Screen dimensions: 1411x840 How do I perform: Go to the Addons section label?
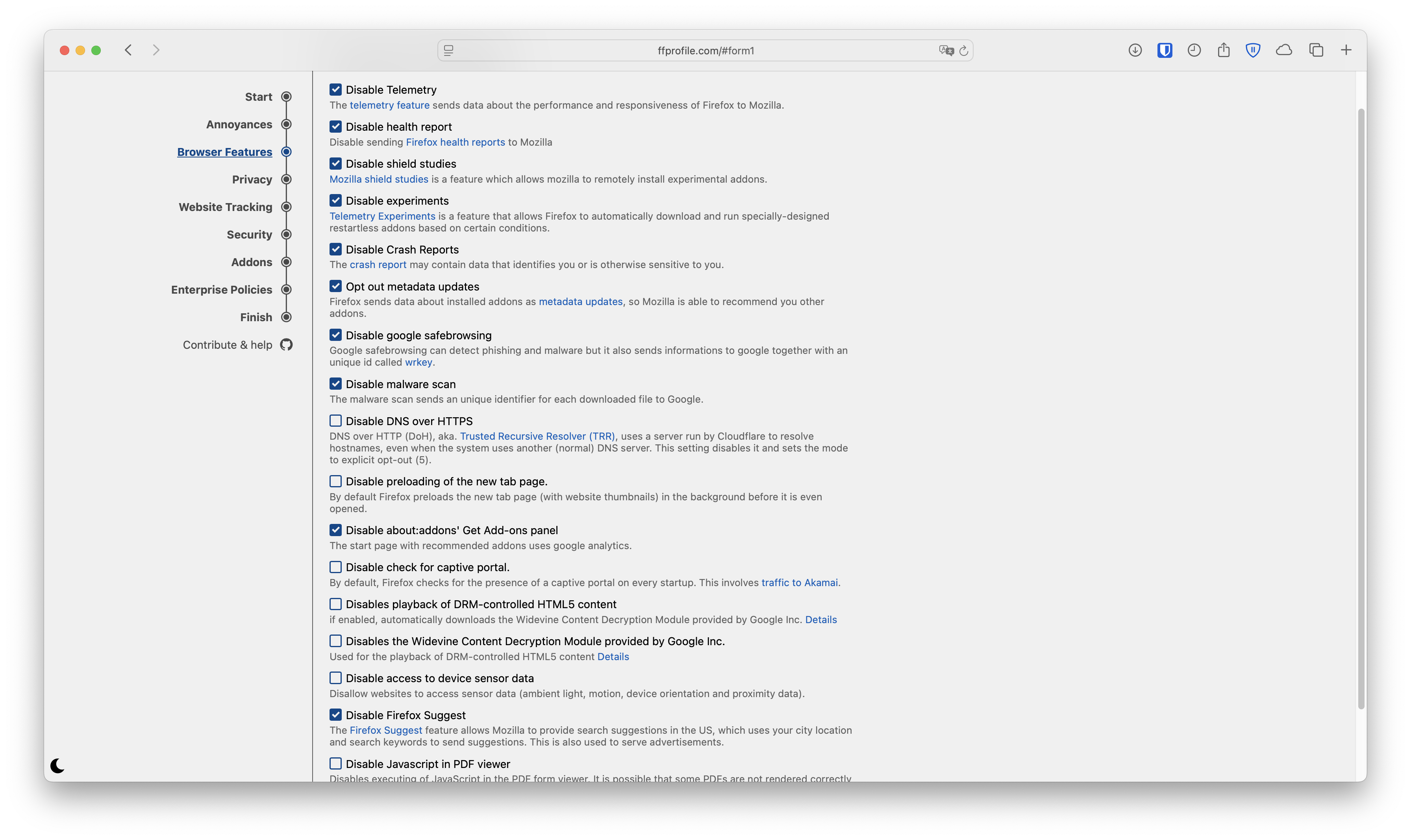252,262
